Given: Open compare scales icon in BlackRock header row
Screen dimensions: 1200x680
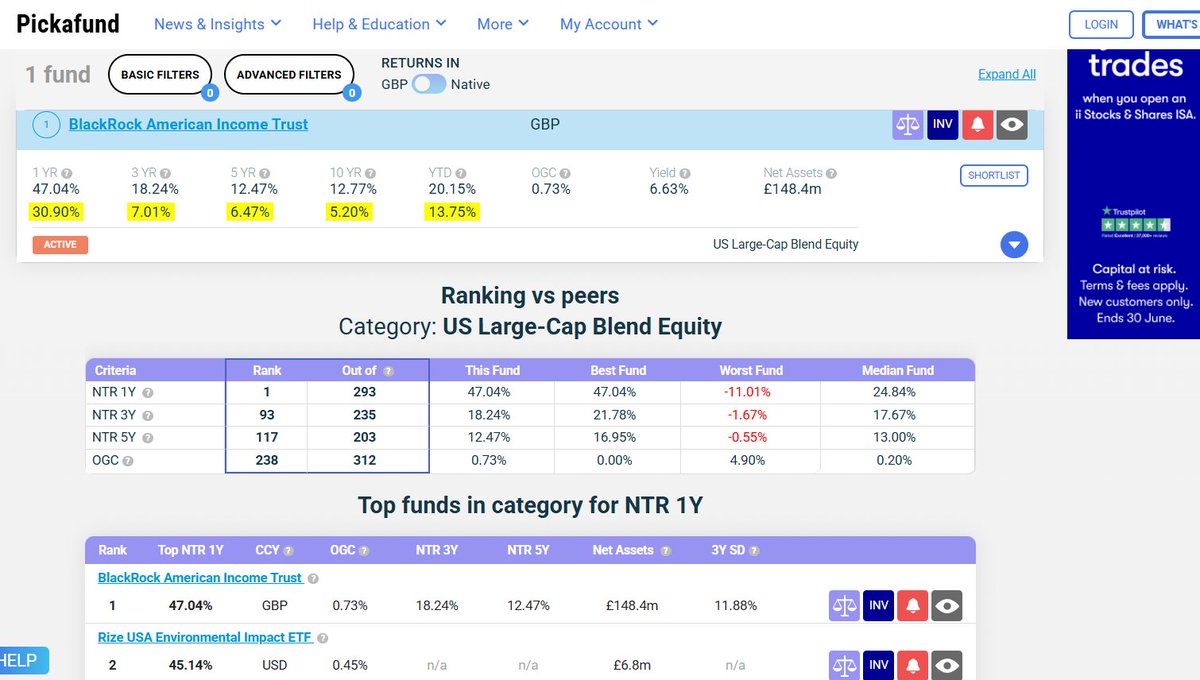Looking at the screenshot, I should 908,125.
